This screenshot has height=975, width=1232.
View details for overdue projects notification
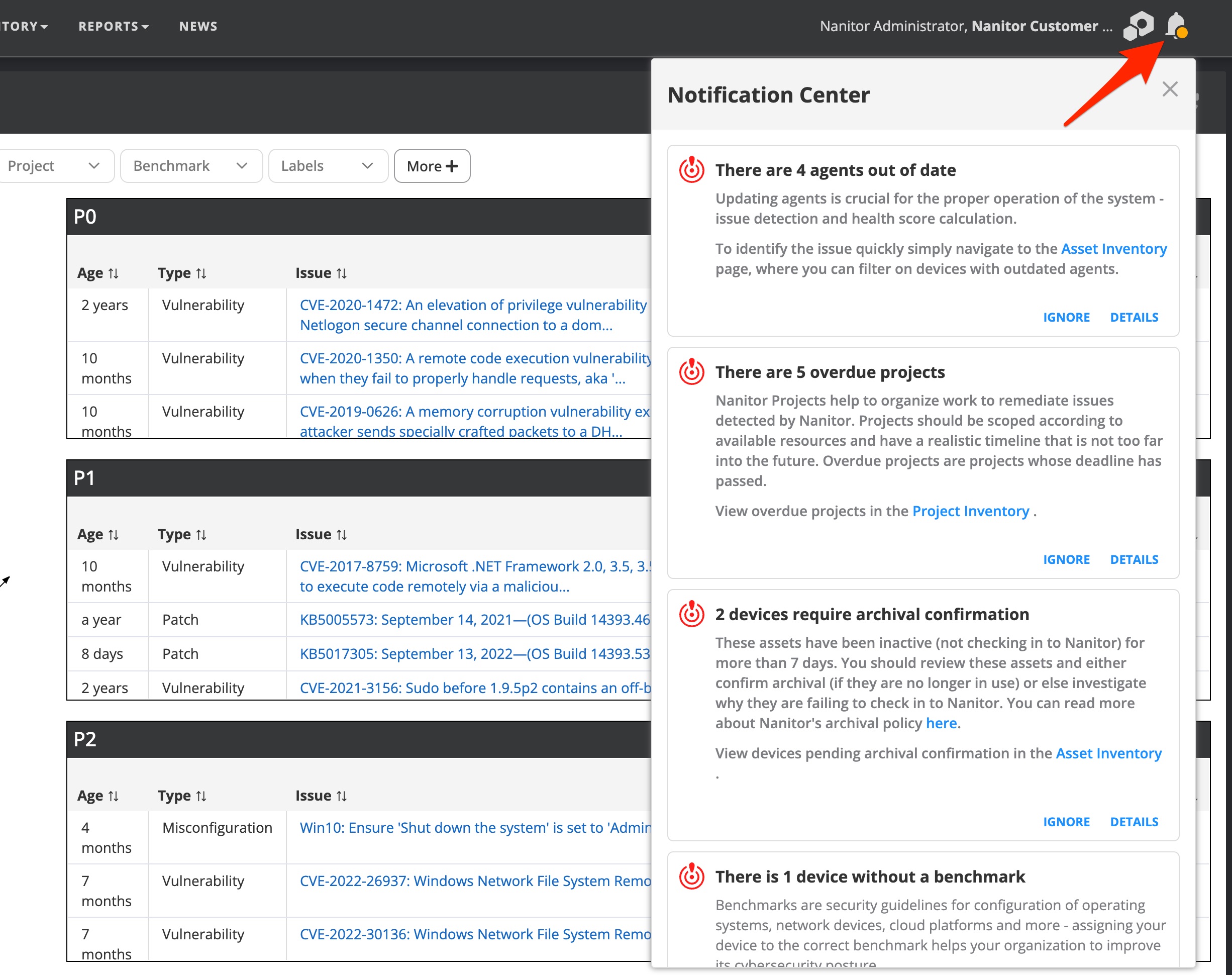pos(1134,559)
